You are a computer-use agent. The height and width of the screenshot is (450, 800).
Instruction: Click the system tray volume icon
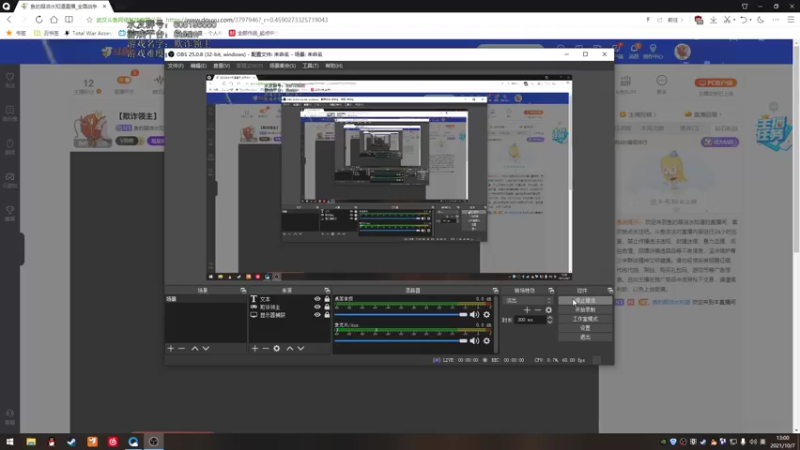753,442
